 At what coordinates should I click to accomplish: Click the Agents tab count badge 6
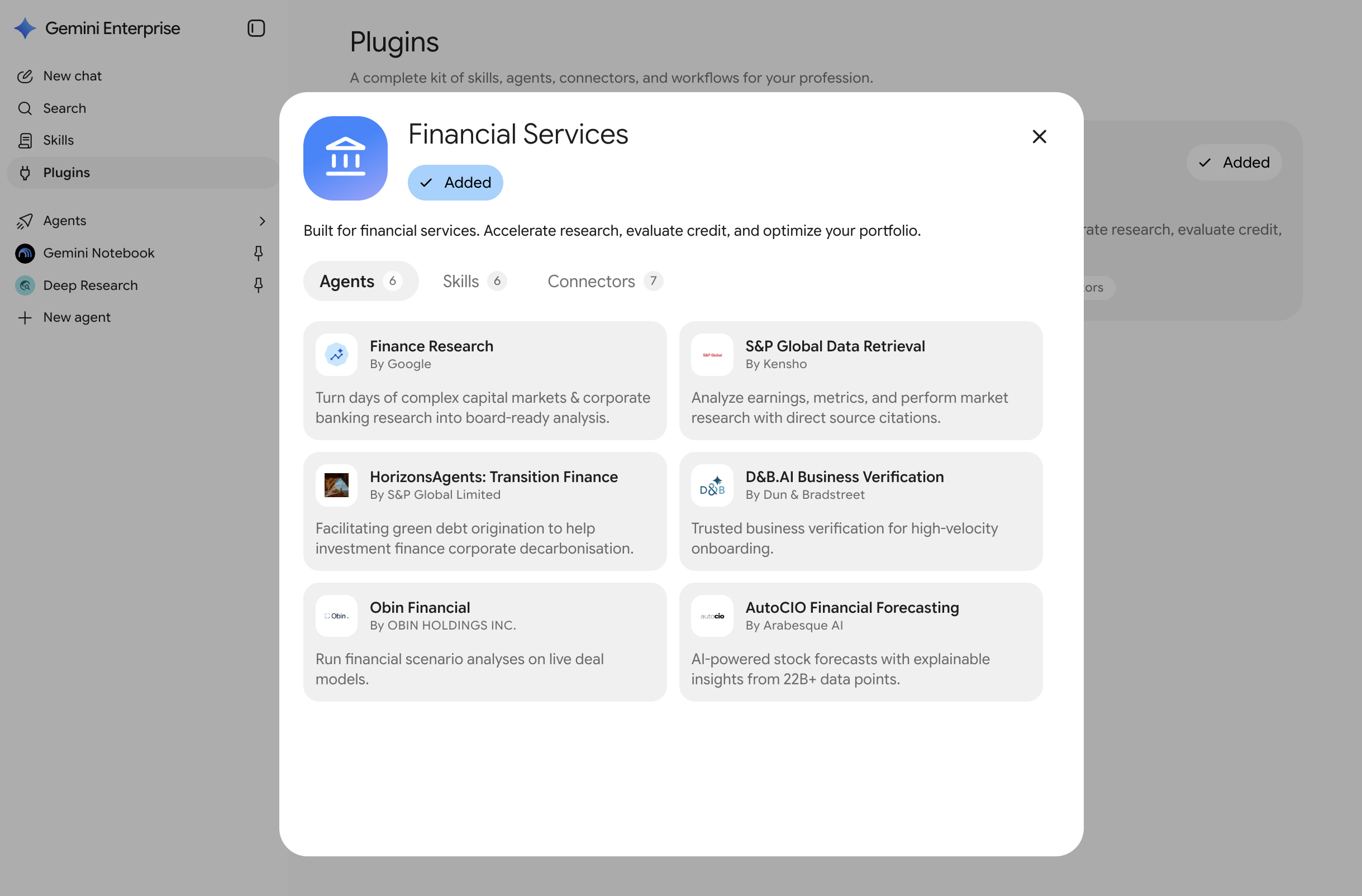[x=392, y=281]
